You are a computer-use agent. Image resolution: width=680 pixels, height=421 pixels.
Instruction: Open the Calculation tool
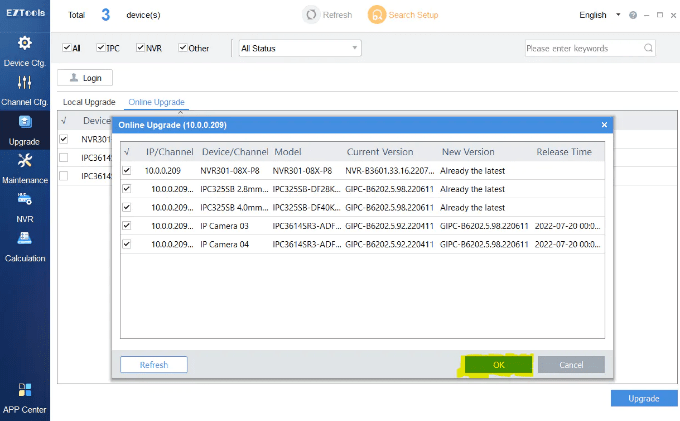point(24,245)
